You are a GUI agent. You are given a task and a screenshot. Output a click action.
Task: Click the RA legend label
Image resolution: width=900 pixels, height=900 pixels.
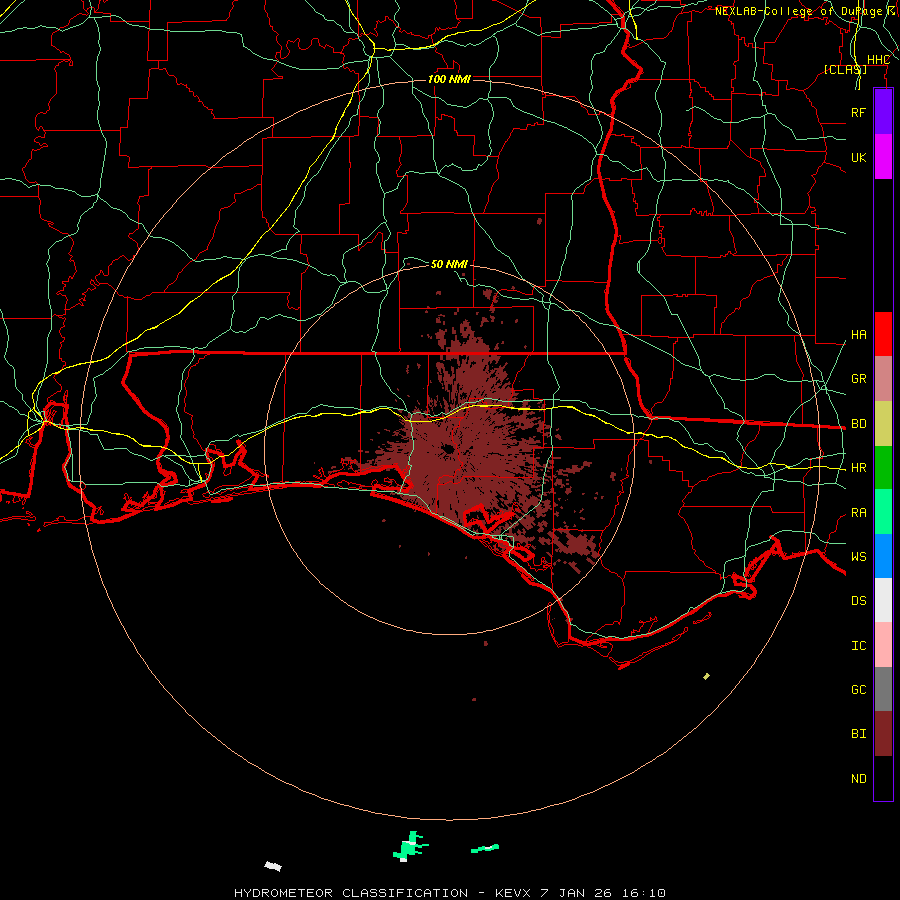858,513
